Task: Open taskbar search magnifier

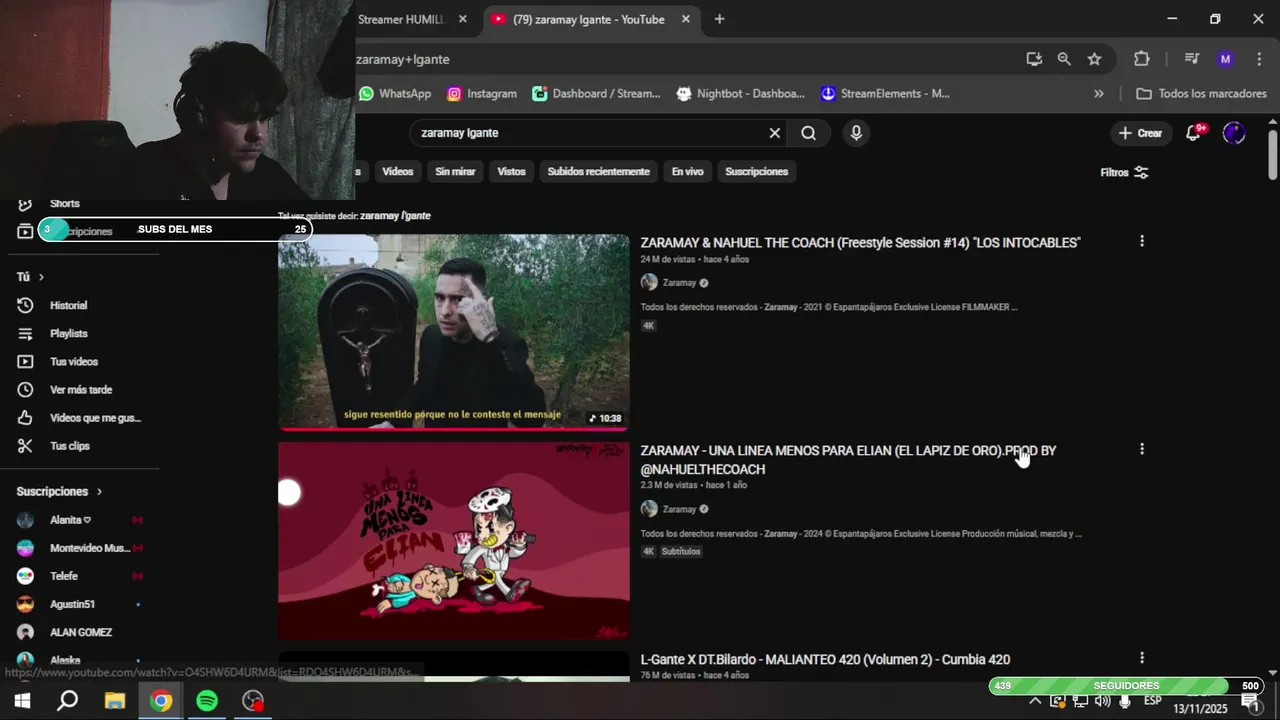Action: 68,701
